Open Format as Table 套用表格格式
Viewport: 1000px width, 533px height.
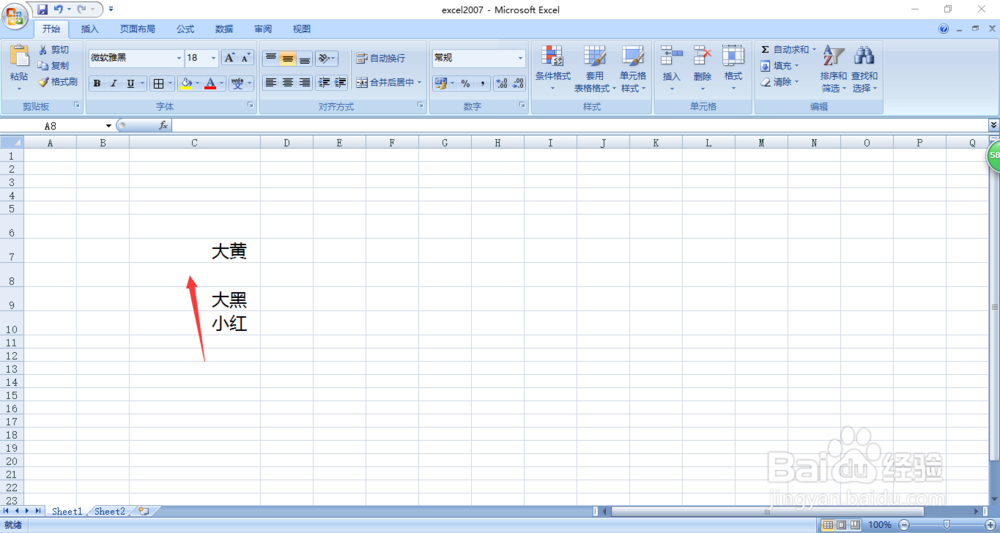click(595, 68)
